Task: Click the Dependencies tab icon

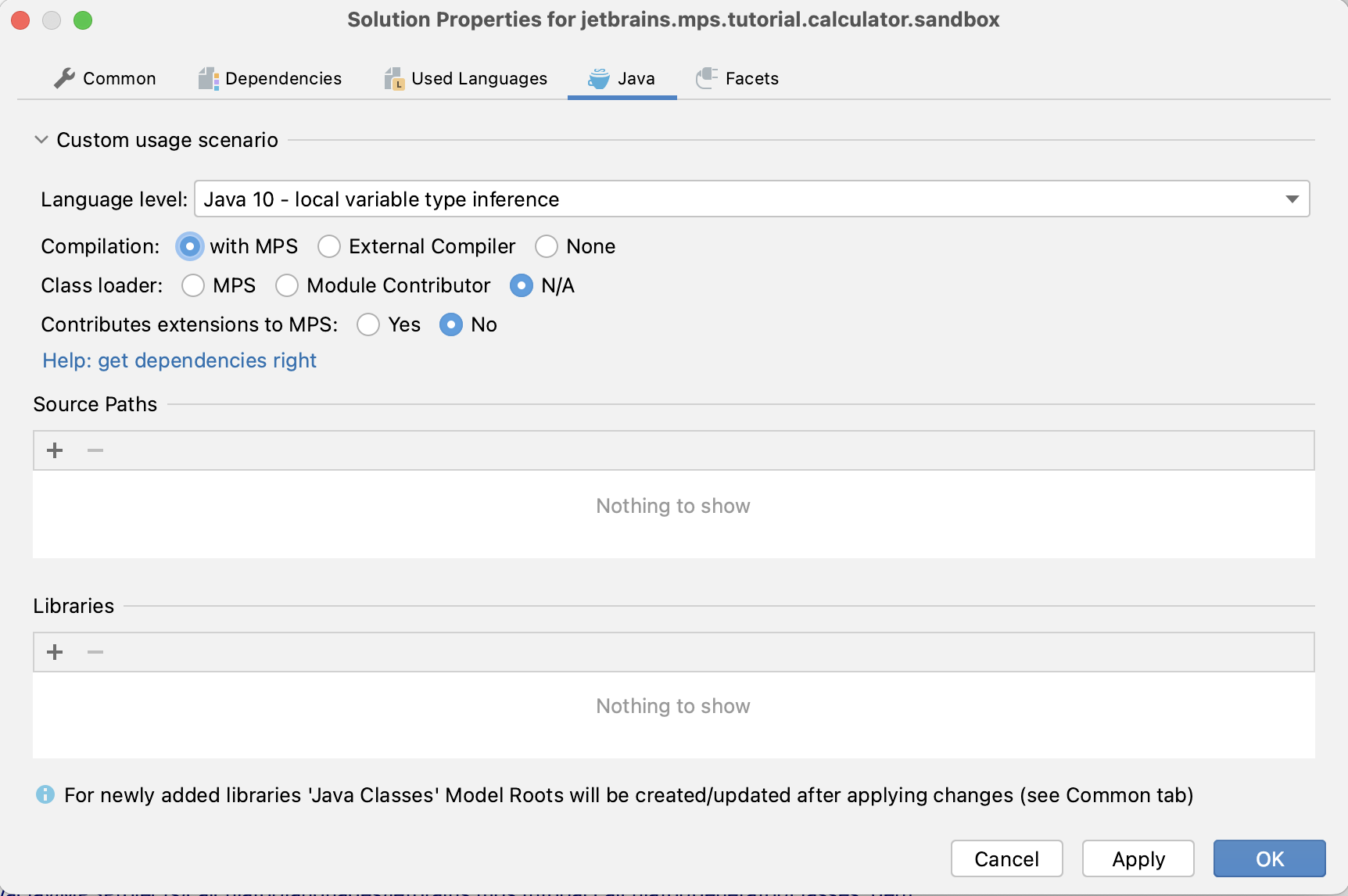Action: coord(208,78)
